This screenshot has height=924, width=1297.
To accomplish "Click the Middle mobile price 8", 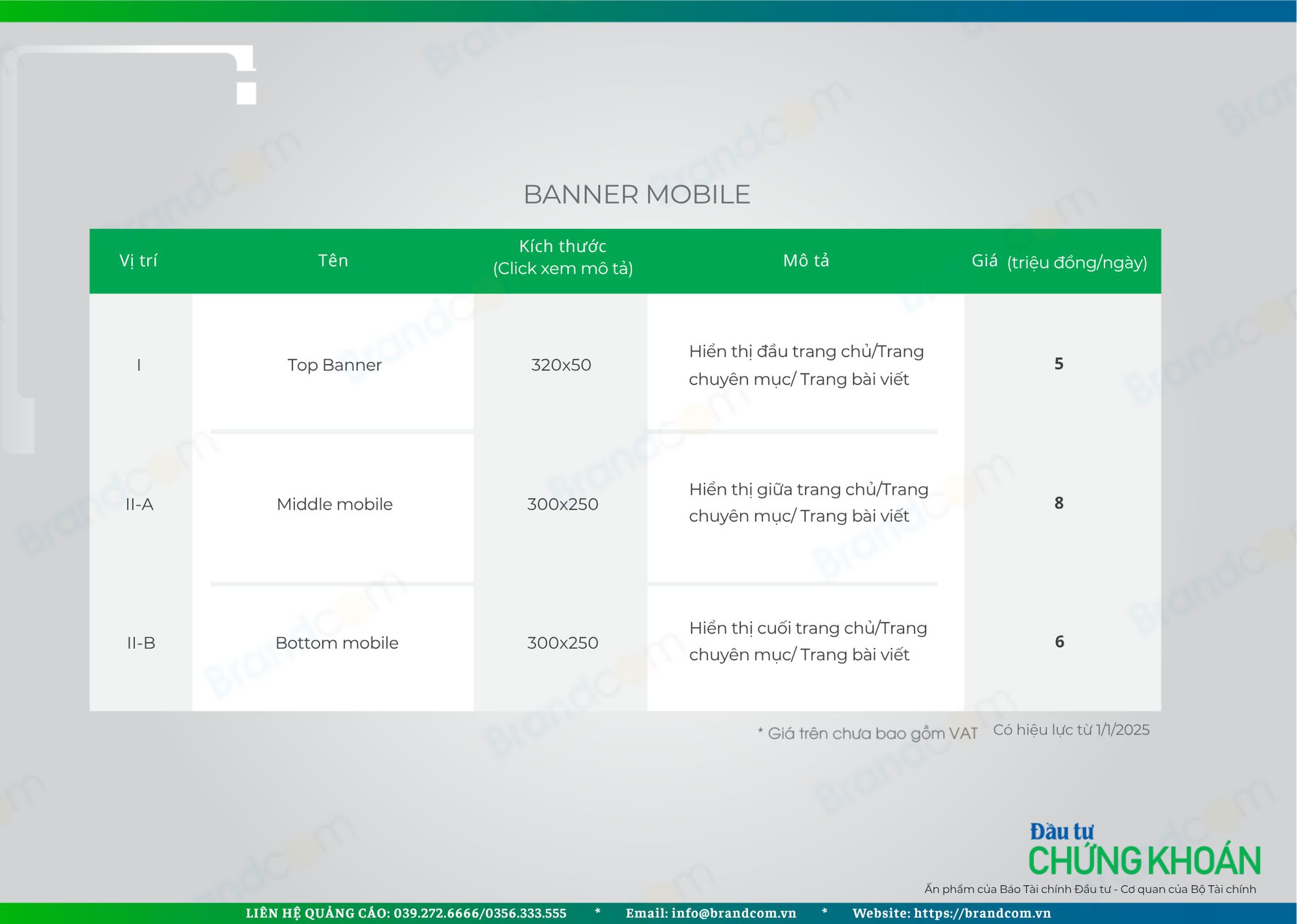I will (x=1059, y=503).
